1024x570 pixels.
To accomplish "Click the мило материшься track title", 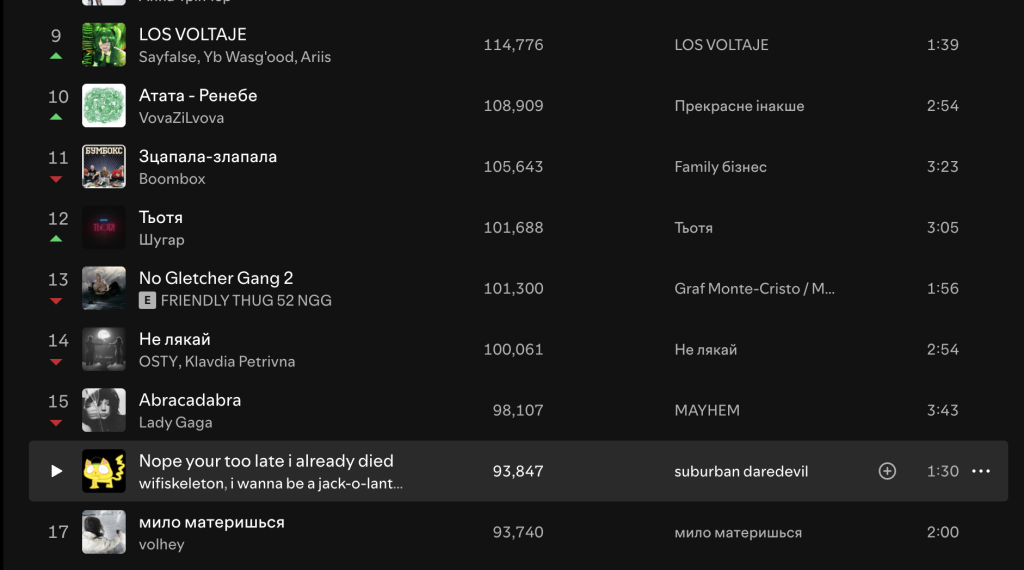I will click(x=212, y=522).
